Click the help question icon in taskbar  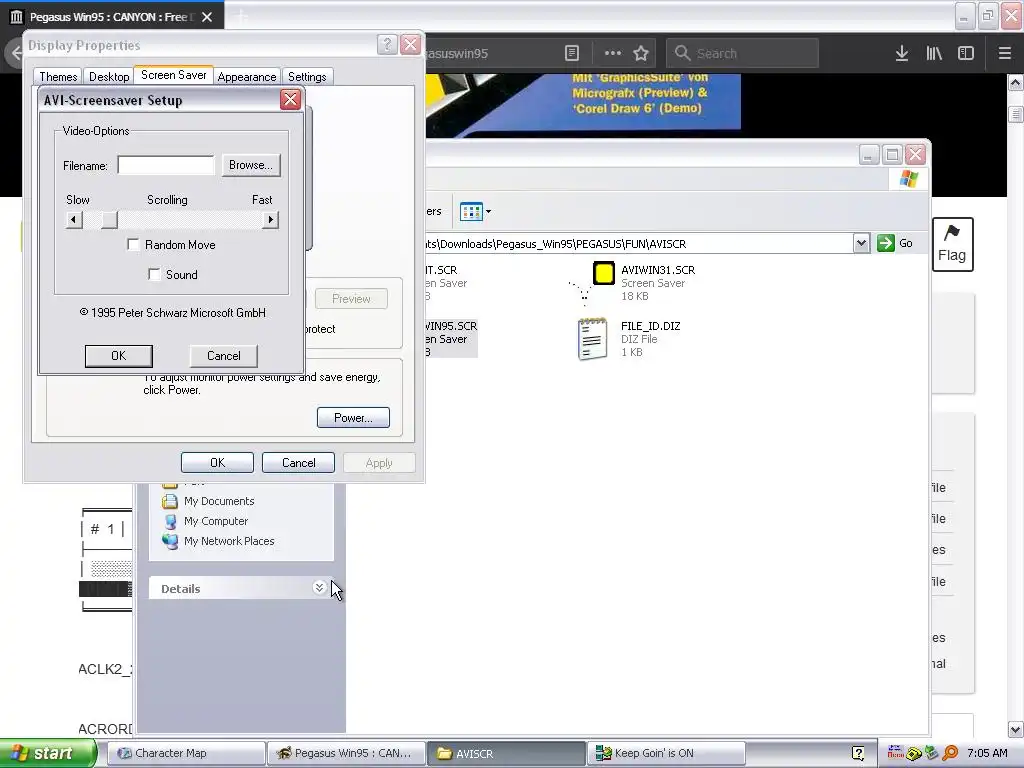pos(858,753)
